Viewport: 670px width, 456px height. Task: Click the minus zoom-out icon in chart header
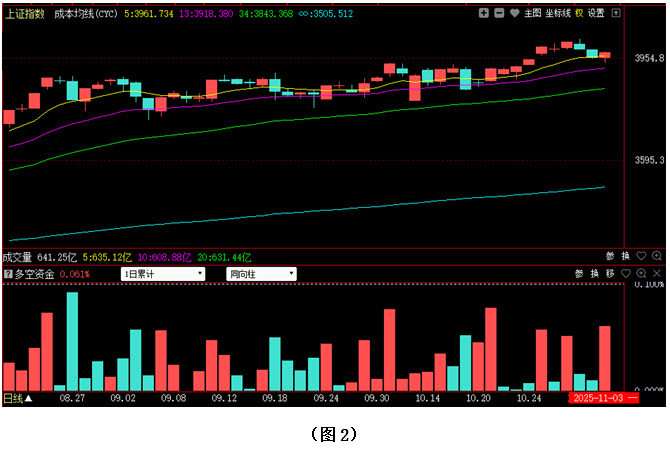click(x=499, y=13)
